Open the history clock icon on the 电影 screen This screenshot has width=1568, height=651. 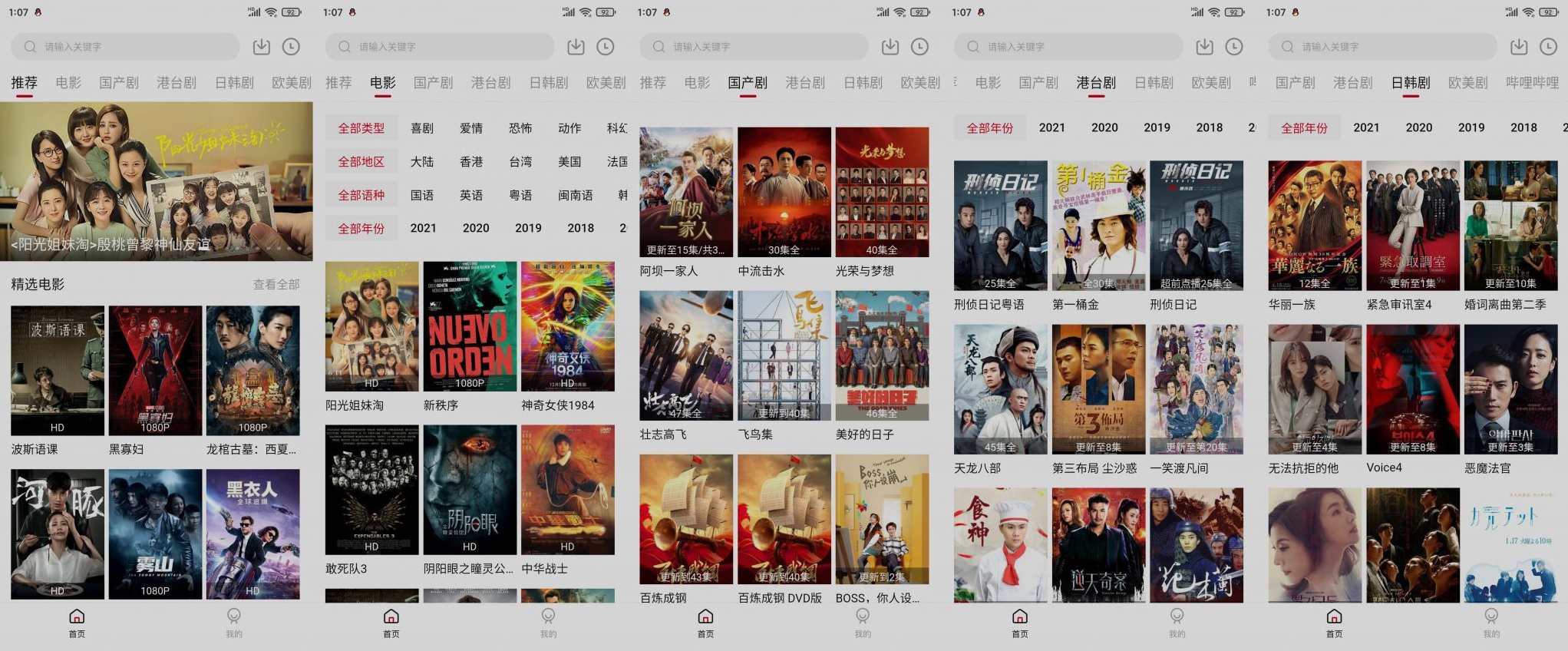[x=606, y=47]
